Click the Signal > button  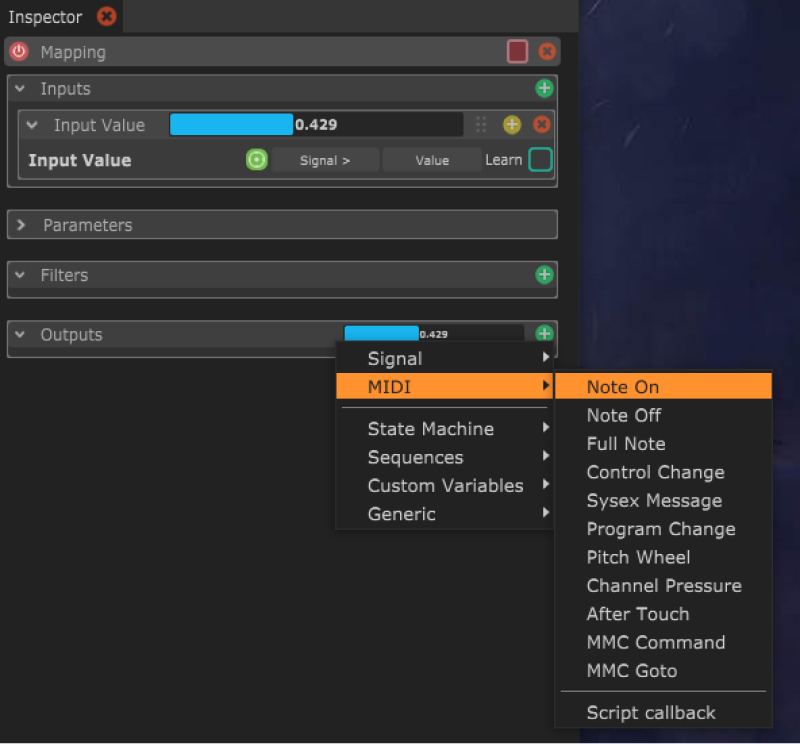(325, 160)
